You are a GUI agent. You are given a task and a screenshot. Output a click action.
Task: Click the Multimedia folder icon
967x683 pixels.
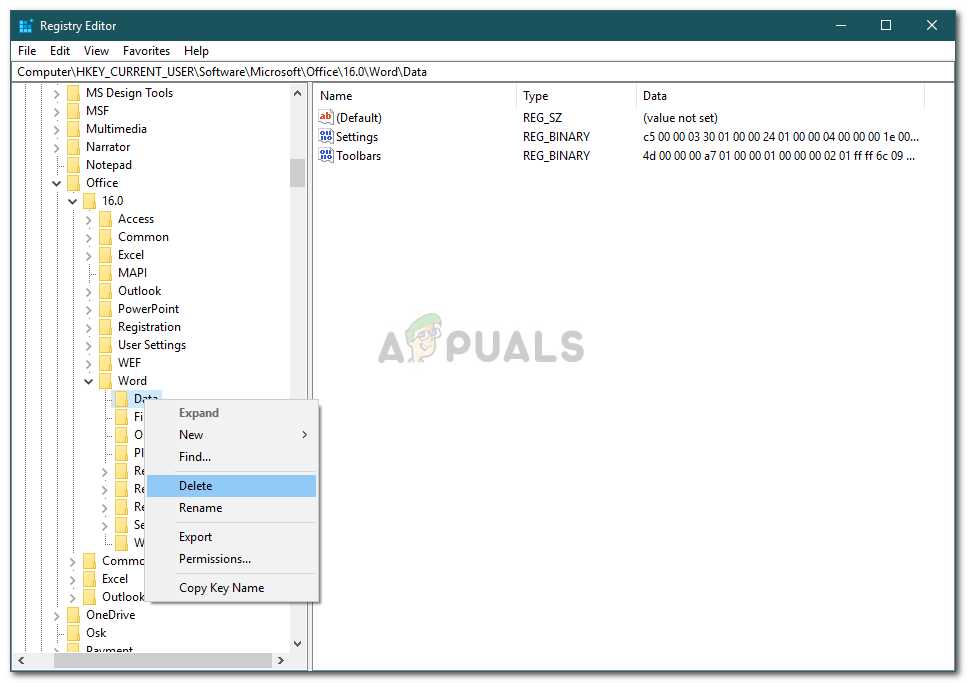coord(74,129)
